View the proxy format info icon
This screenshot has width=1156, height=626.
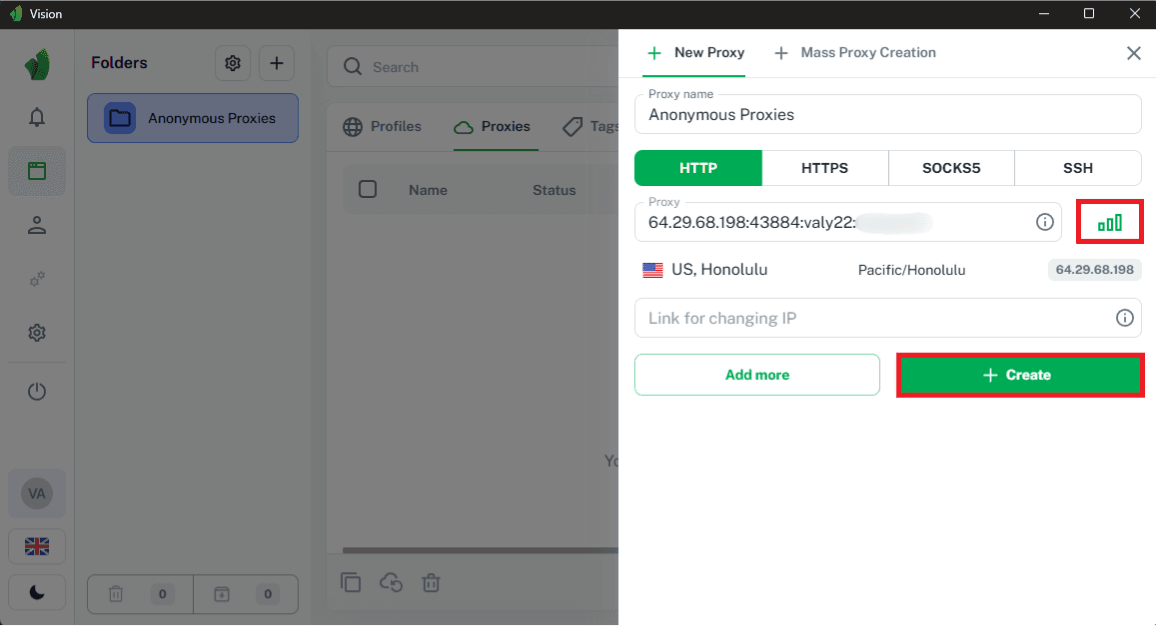click(x=1045, y=222)
